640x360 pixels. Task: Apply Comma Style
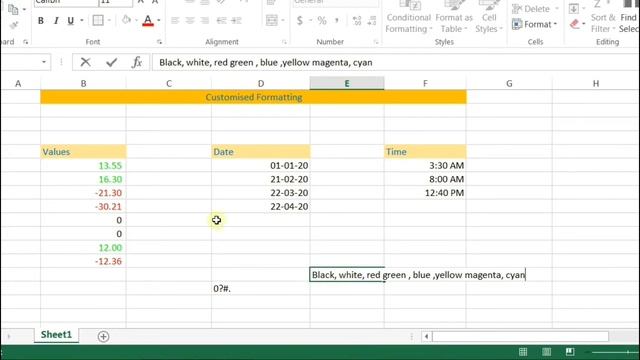pyautogui.click(x=337, y=20)
